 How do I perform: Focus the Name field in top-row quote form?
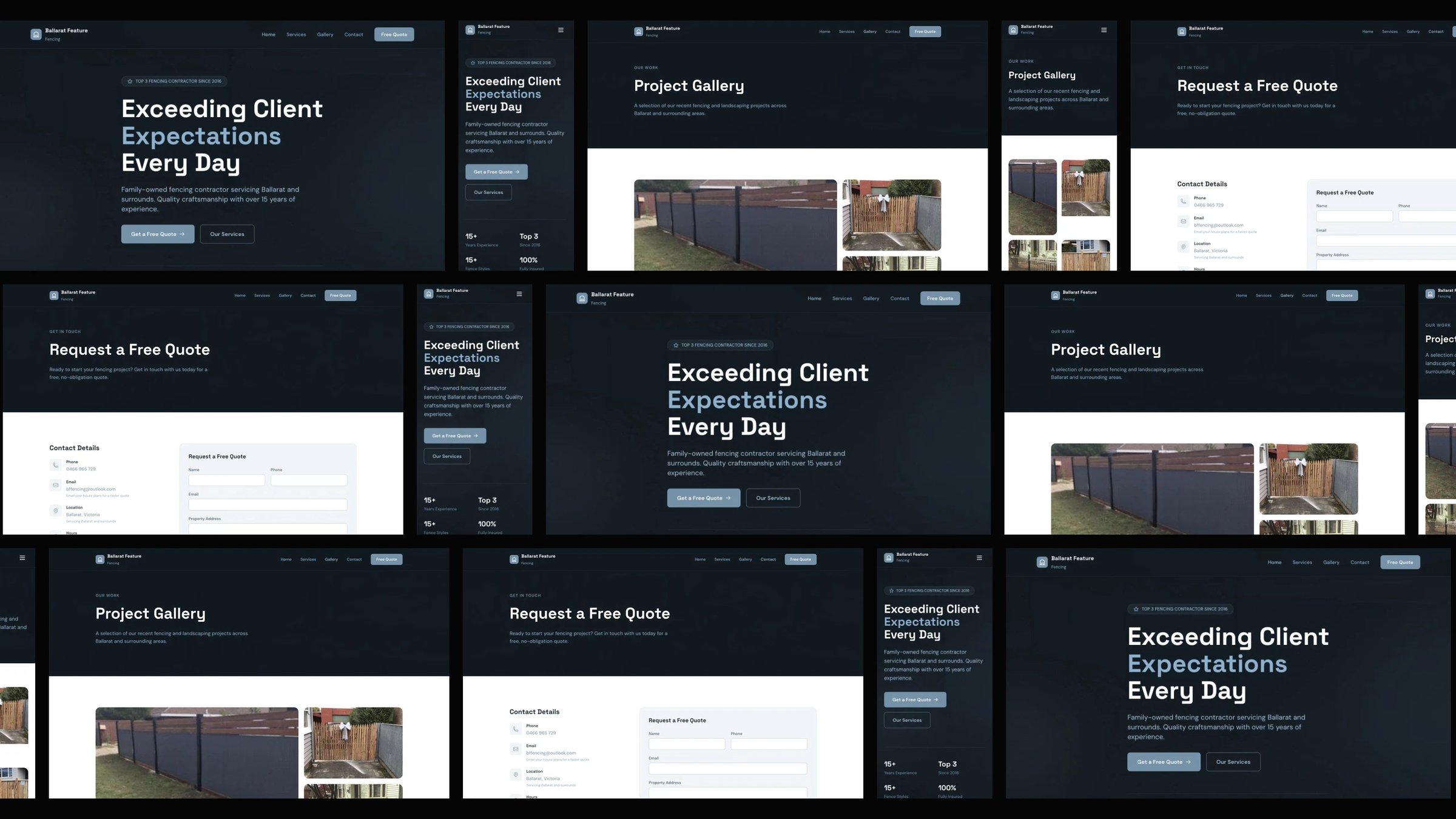1355,216
